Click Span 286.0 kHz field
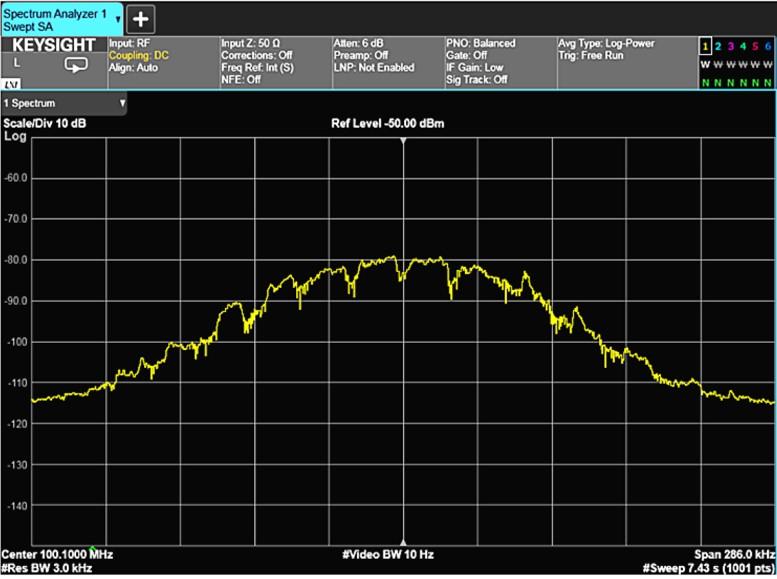The height and width of the screenshot is (579, 777). (734, 554)
